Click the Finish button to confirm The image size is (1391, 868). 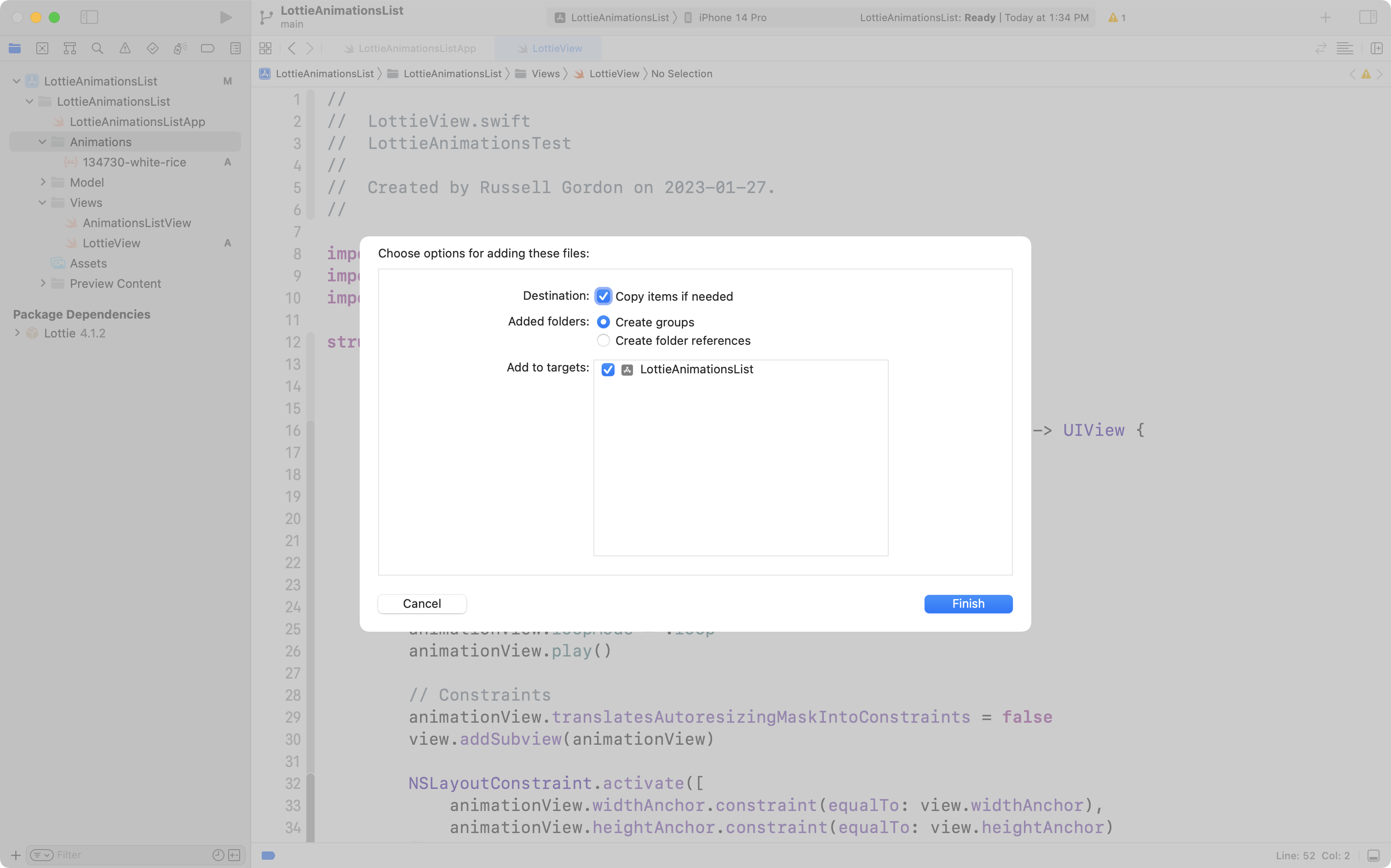pos(968,603)
